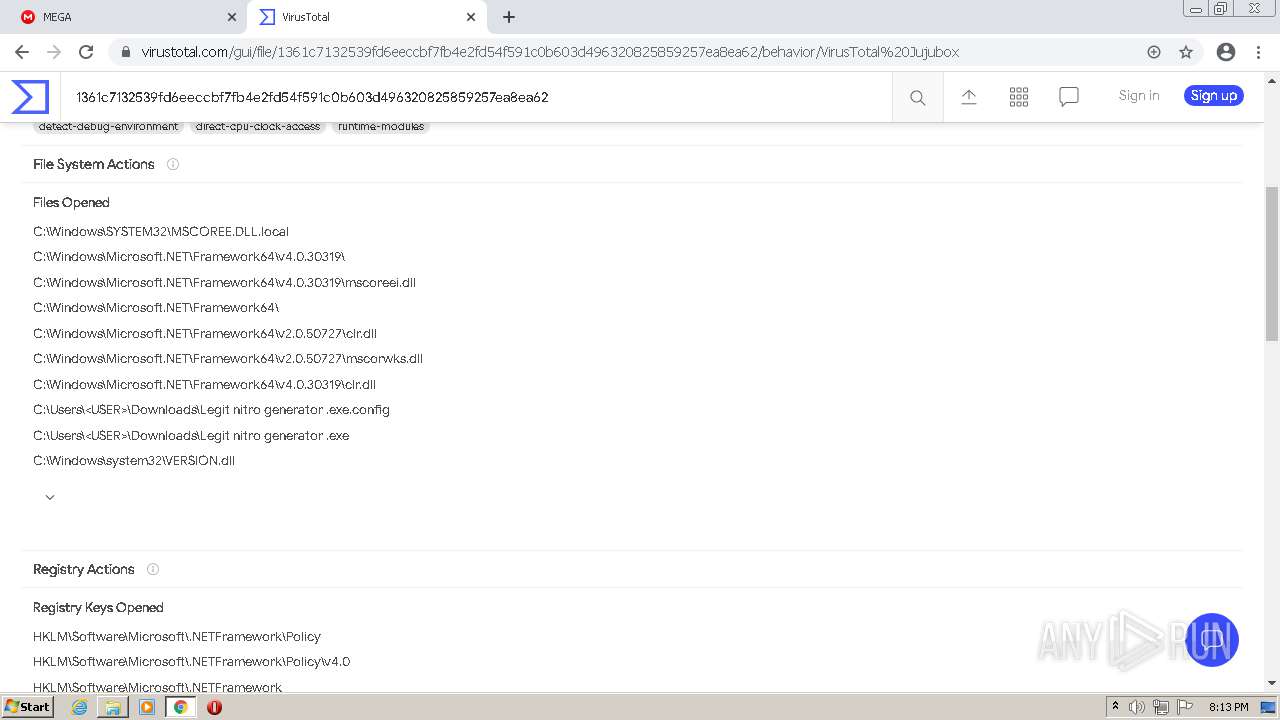Viewport: 1280px width, 720px height.
Task: Click the File System Actions info icon
Action: [173, 164]
